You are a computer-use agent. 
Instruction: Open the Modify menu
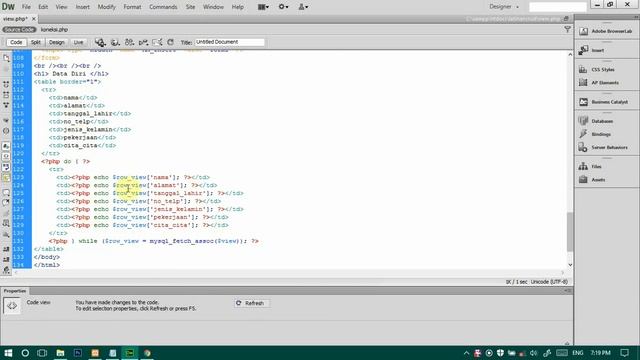(106, 7)
